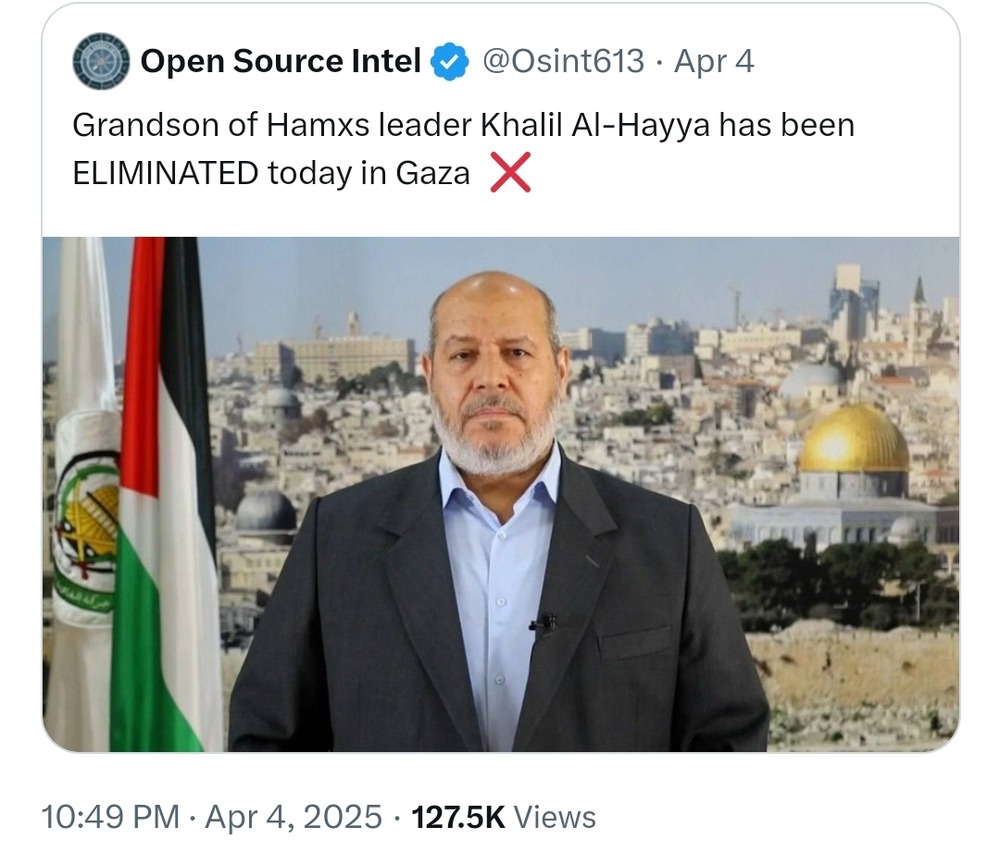This screenshot has height=864, width=1000.
Task: Open the @Osint613 handle link
Action: pyautogui.click(x=563, y=62)
